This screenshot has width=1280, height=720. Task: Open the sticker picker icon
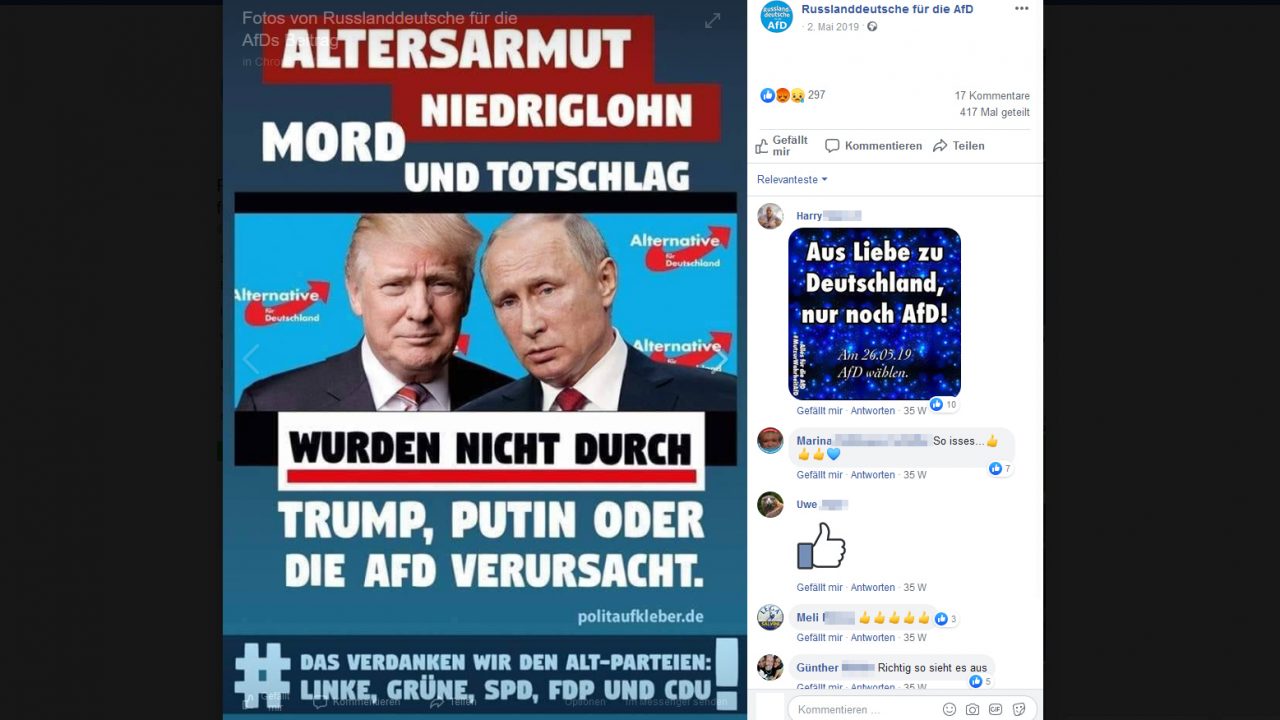point(1019,709)
